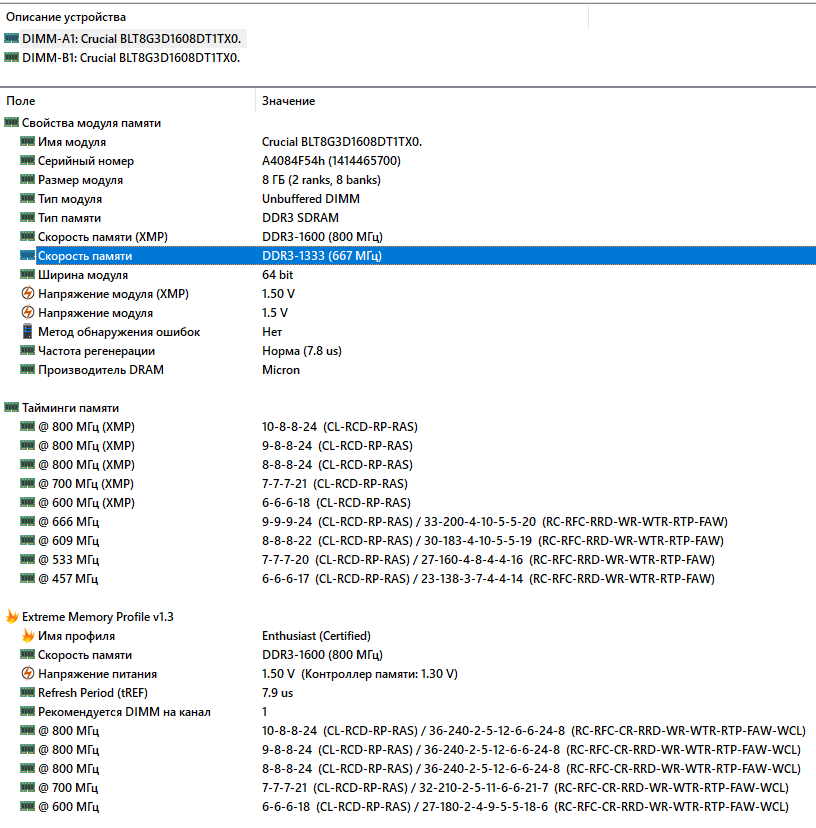
Task: Click the chip icon beside Производитель DRAM
Action: (27, 369)
